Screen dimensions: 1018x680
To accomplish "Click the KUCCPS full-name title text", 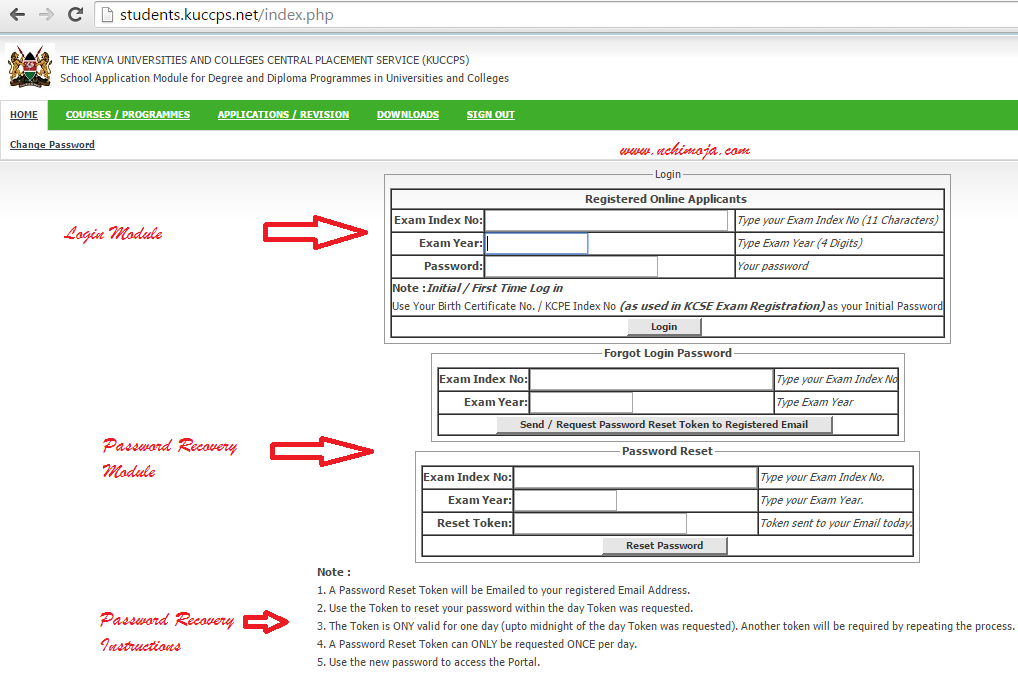I will (x=264, y=60).
